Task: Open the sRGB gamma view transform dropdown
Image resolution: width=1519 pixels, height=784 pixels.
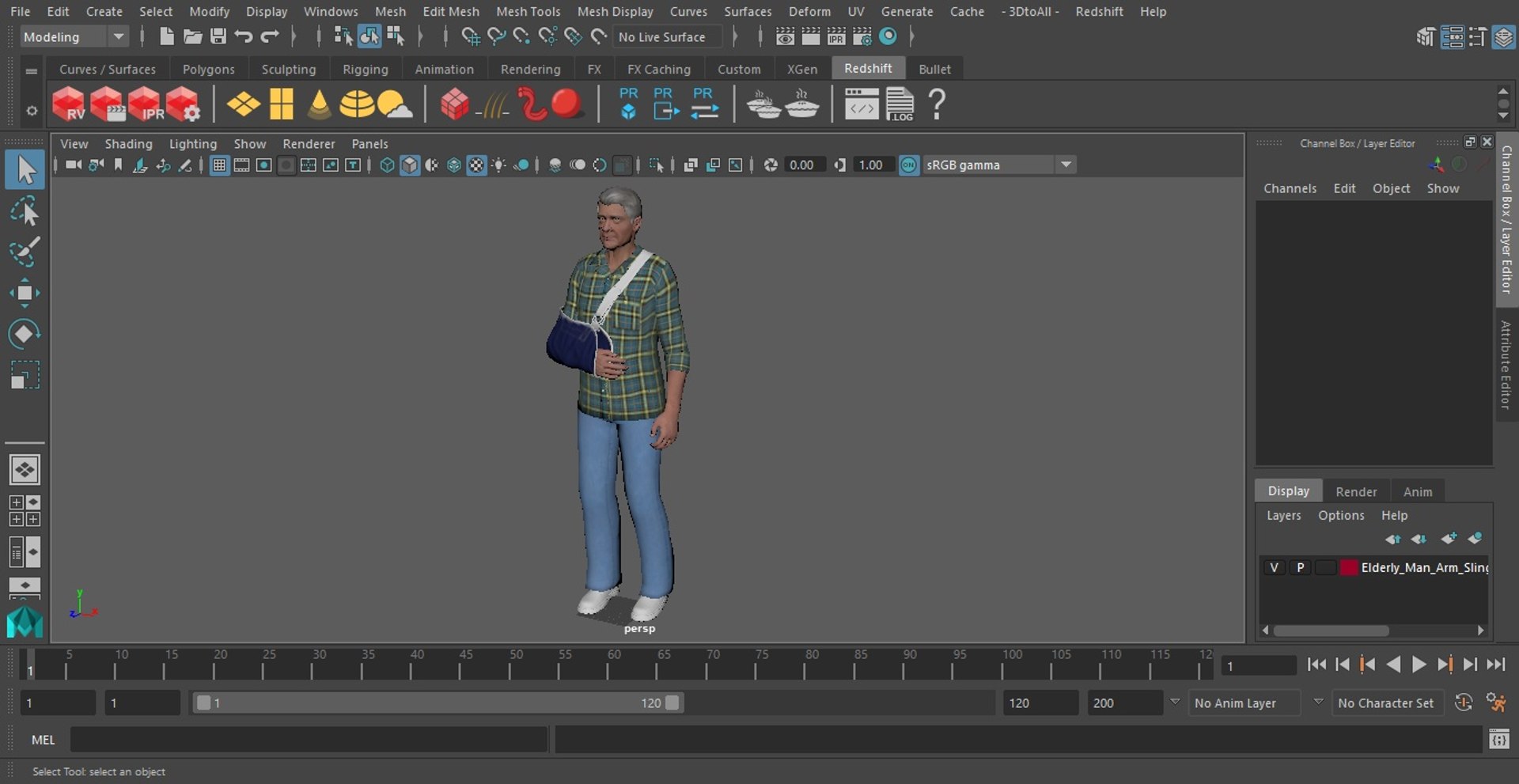Action: click(x=999, y=165)
